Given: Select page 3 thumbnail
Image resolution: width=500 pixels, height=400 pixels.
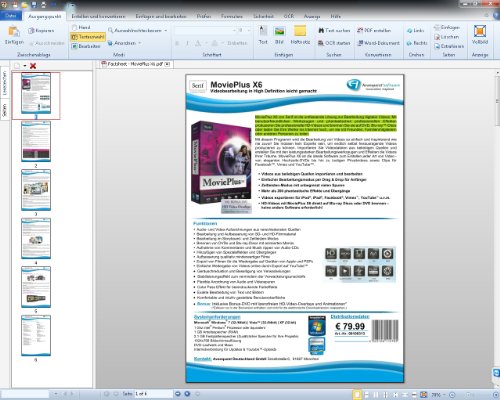Looking at the screenshot, I should pyautogui.click(x=36, y=190).
